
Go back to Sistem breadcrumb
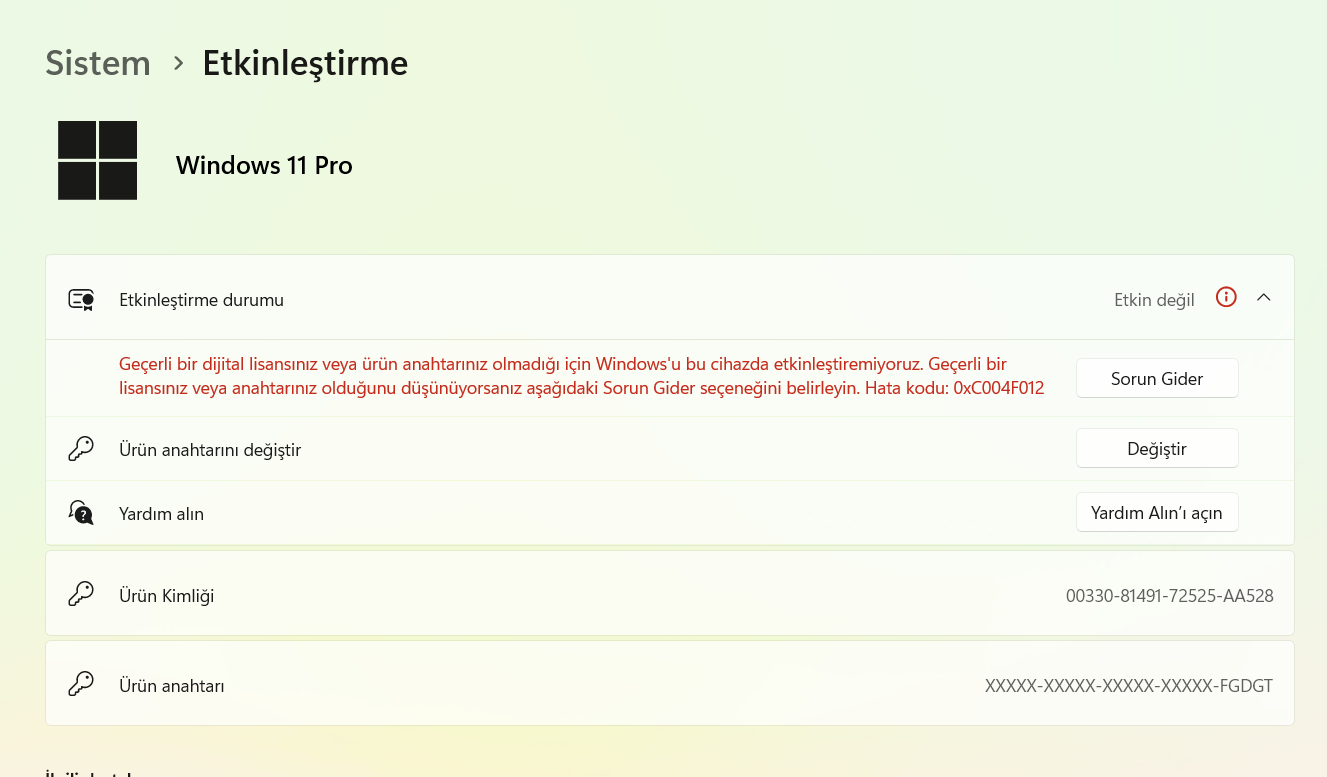(98, 63)
